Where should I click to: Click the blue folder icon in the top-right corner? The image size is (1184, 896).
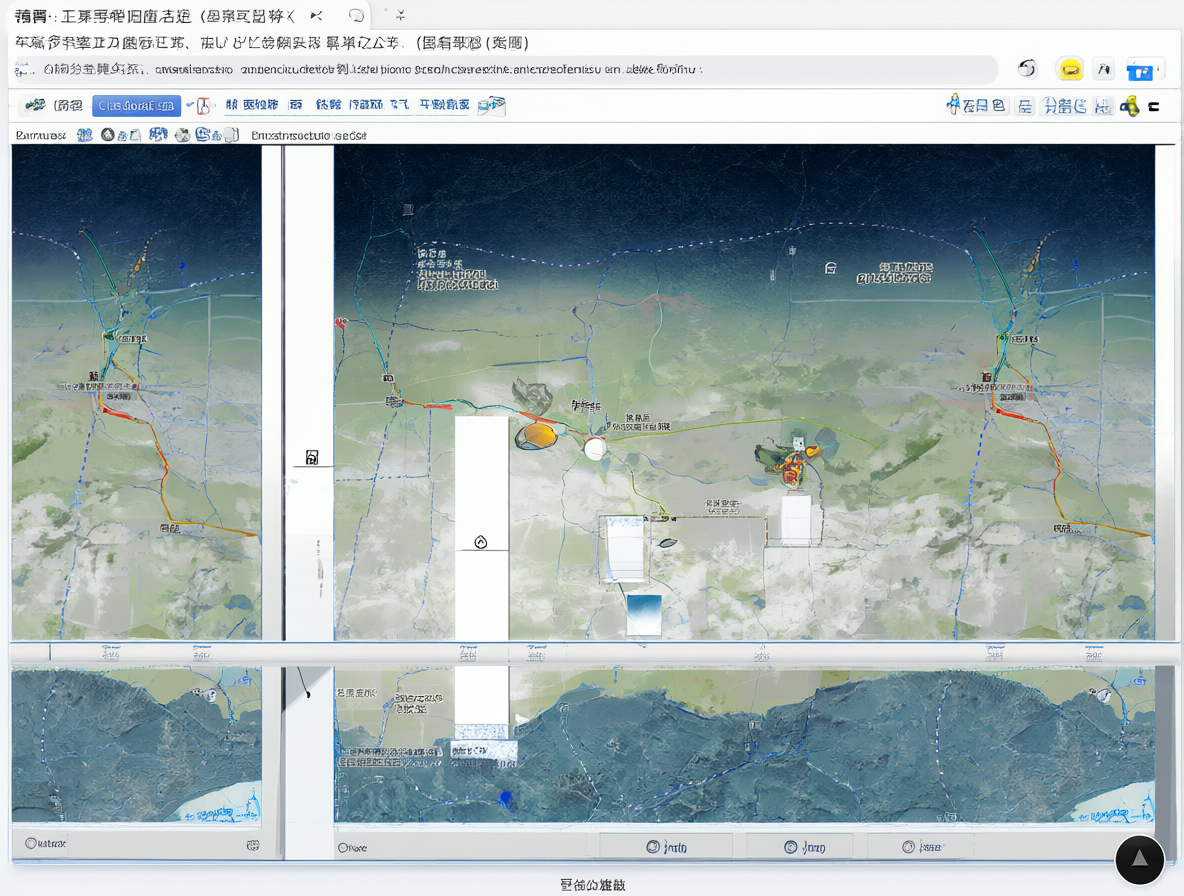tap(1139, 70)
